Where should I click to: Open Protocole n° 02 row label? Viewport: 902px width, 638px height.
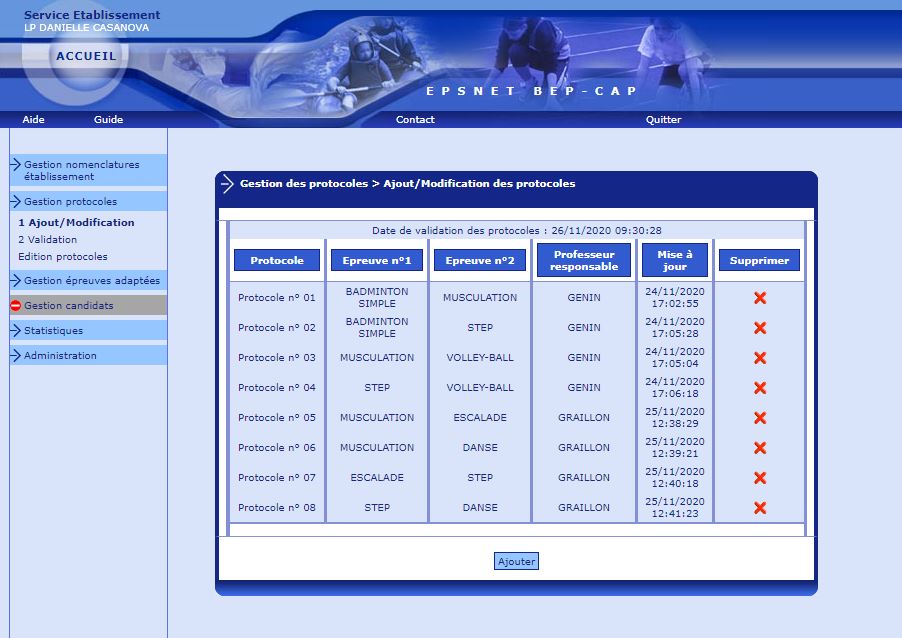(x=277, y=327)
